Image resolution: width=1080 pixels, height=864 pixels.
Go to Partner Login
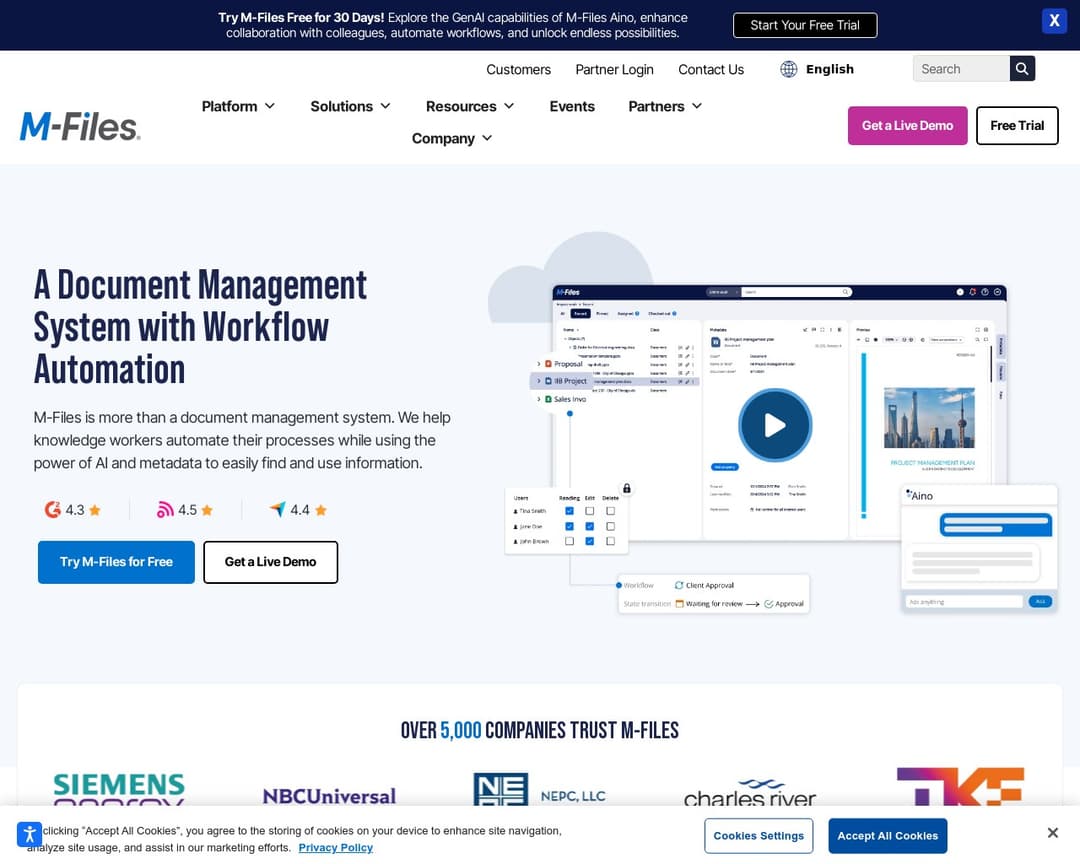pos(614,70)
